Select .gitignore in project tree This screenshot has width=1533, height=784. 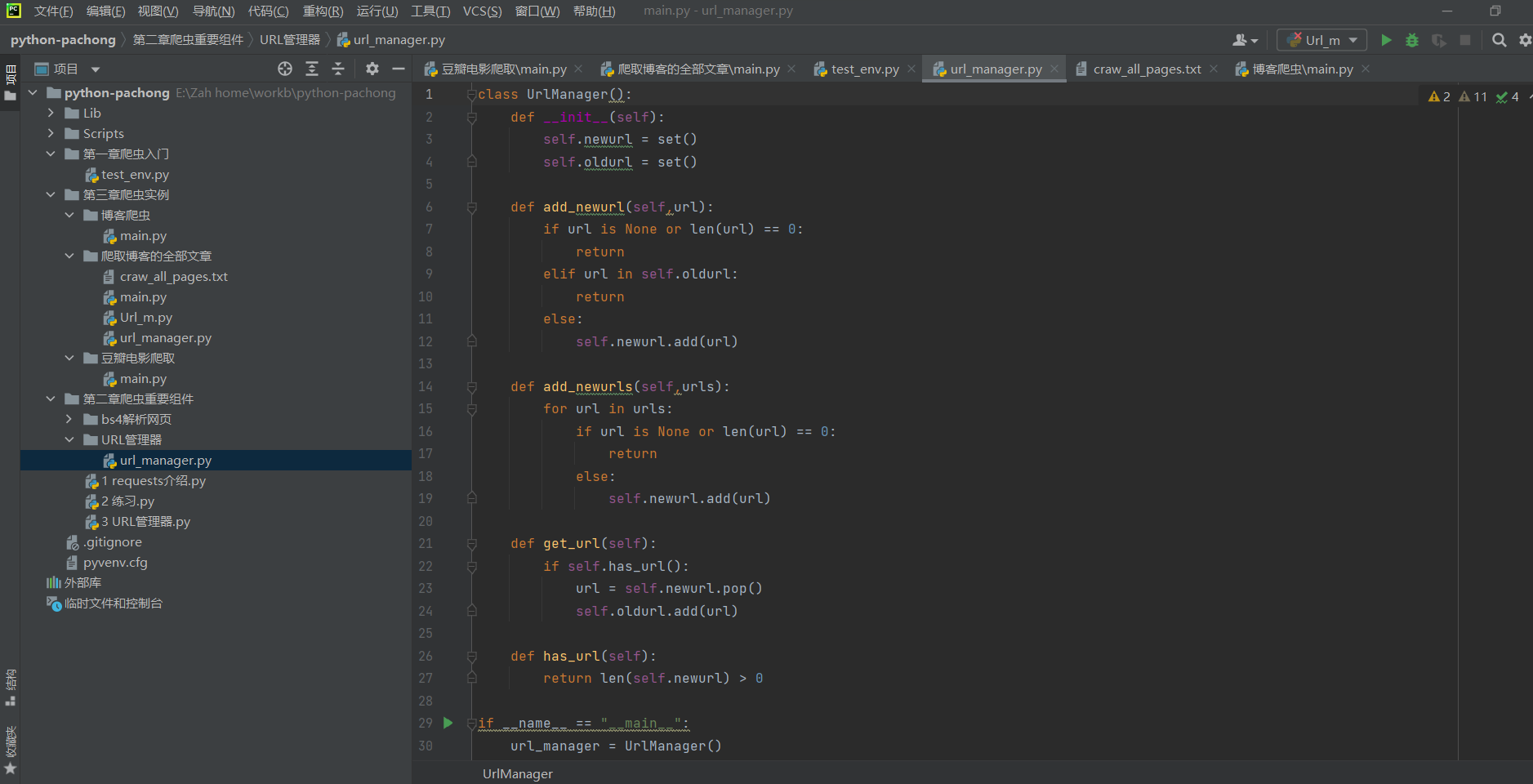pyautogui.click(x=113, y=542)
